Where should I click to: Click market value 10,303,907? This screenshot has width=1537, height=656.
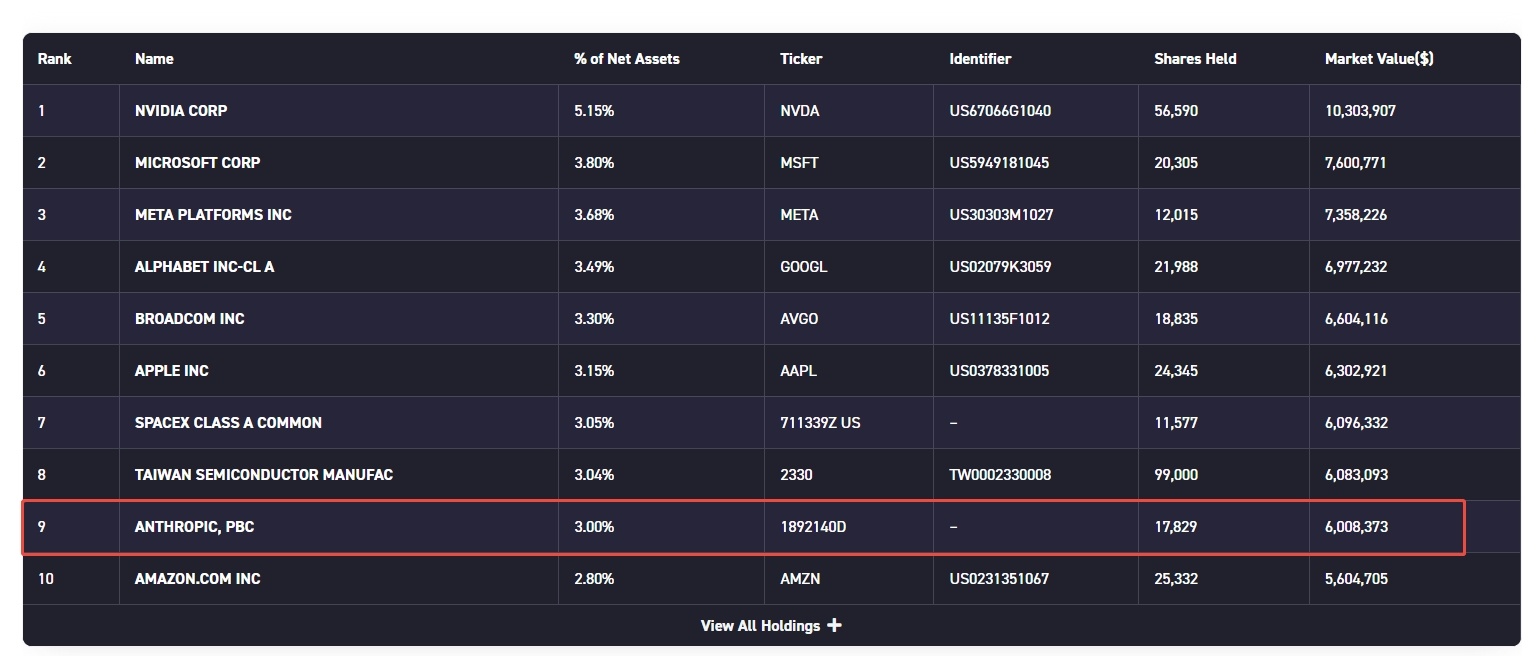click(x=1360, y=111)
